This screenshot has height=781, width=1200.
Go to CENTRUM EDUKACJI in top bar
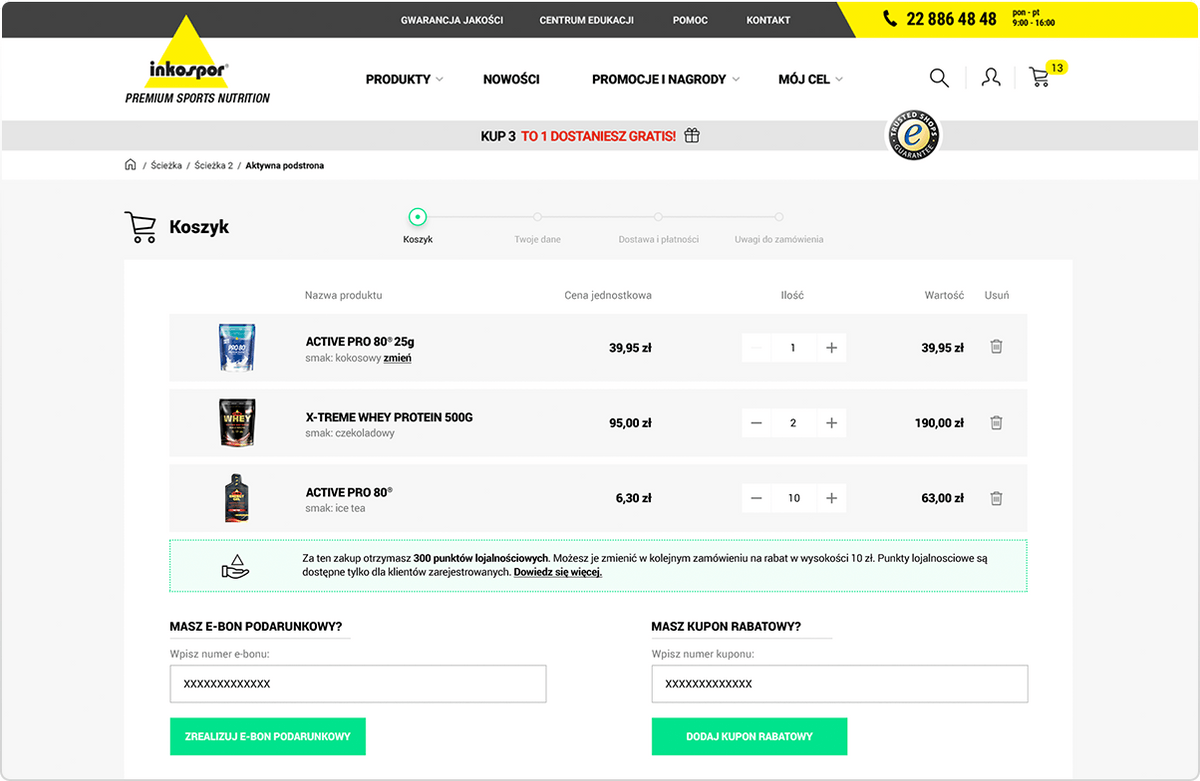586,20
